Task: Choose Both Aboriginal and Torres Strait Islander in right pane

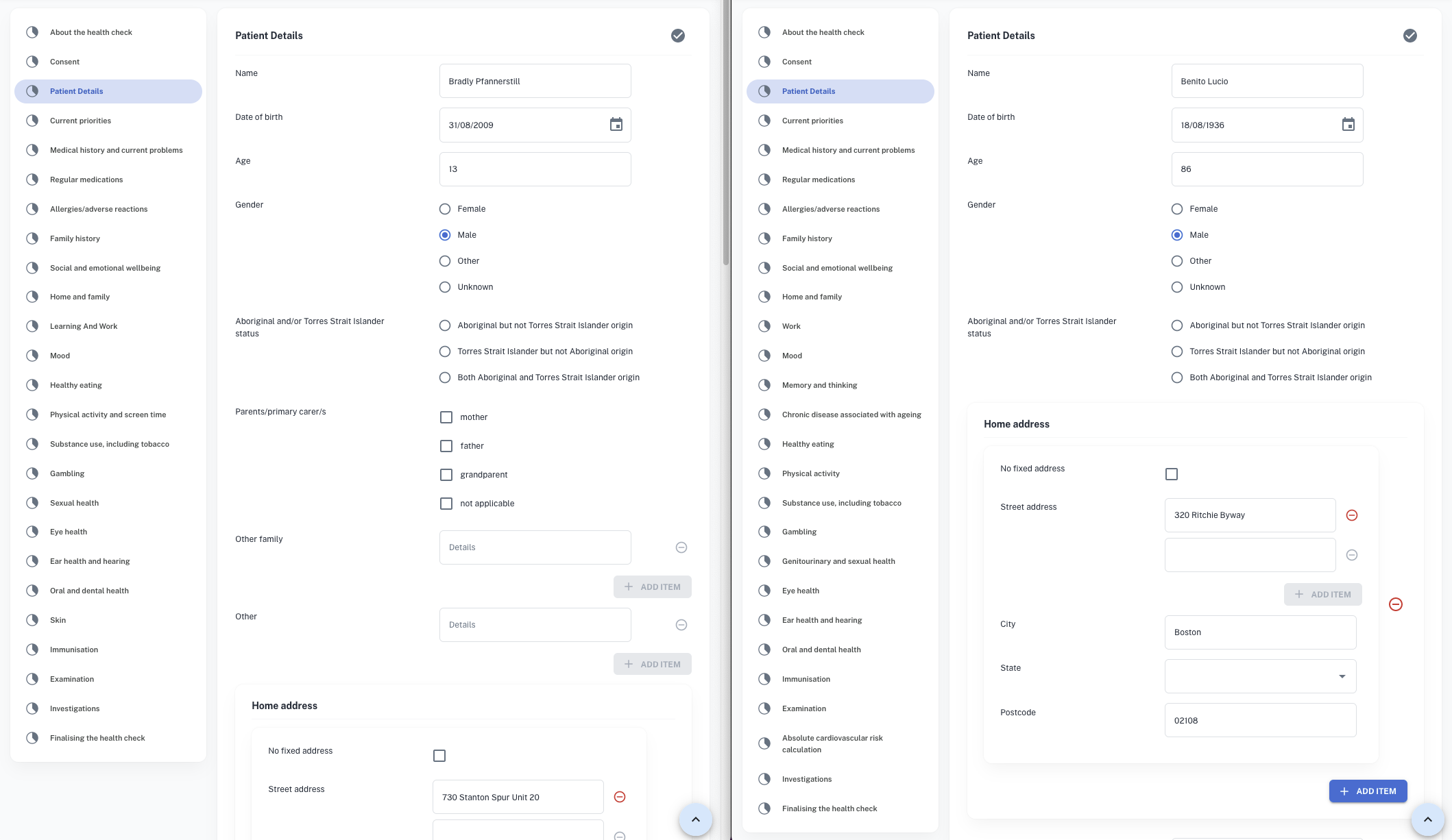Action: [x=1177, y=378]
